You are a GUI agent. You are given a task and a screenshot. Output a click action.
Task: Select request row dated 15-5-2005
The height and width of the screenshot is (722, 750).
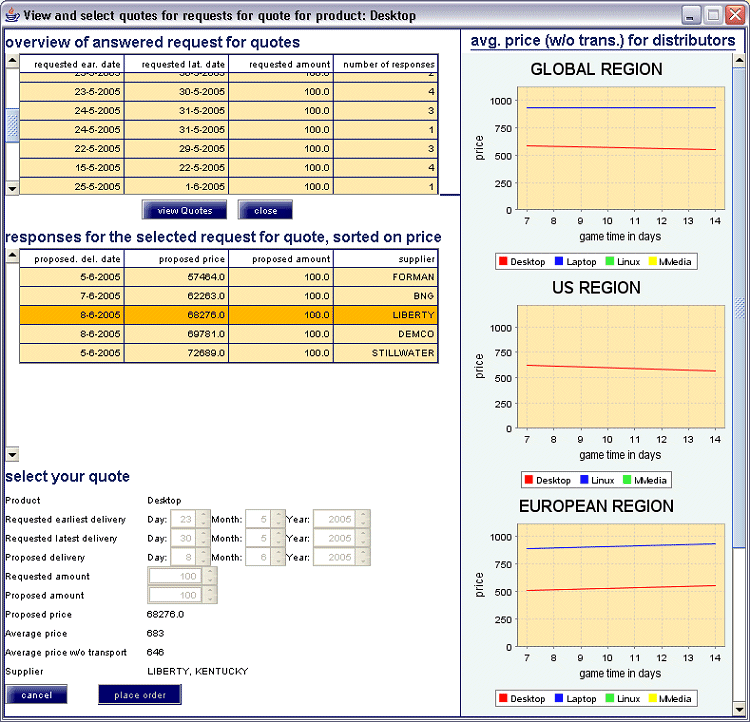point(229,167)
